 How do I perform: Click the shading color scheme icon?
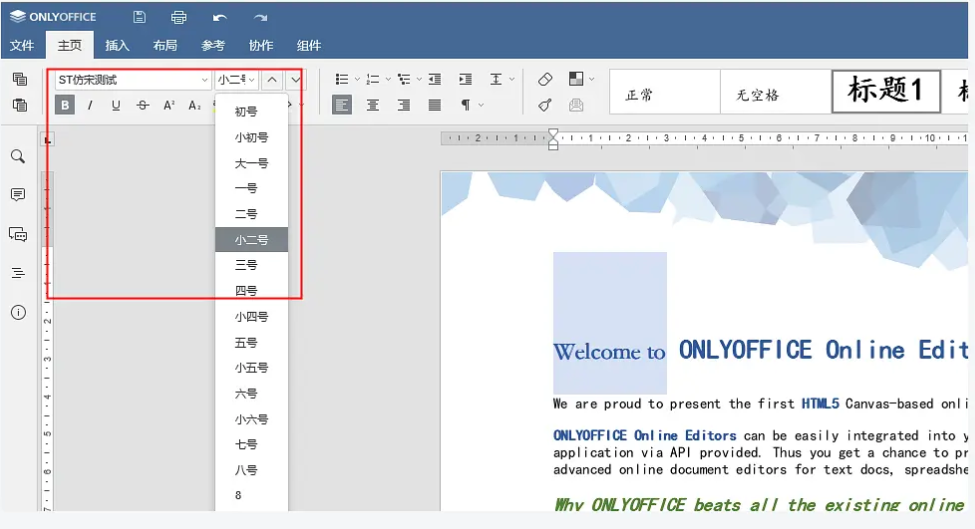pyautogui.click(x=576, y=79)
